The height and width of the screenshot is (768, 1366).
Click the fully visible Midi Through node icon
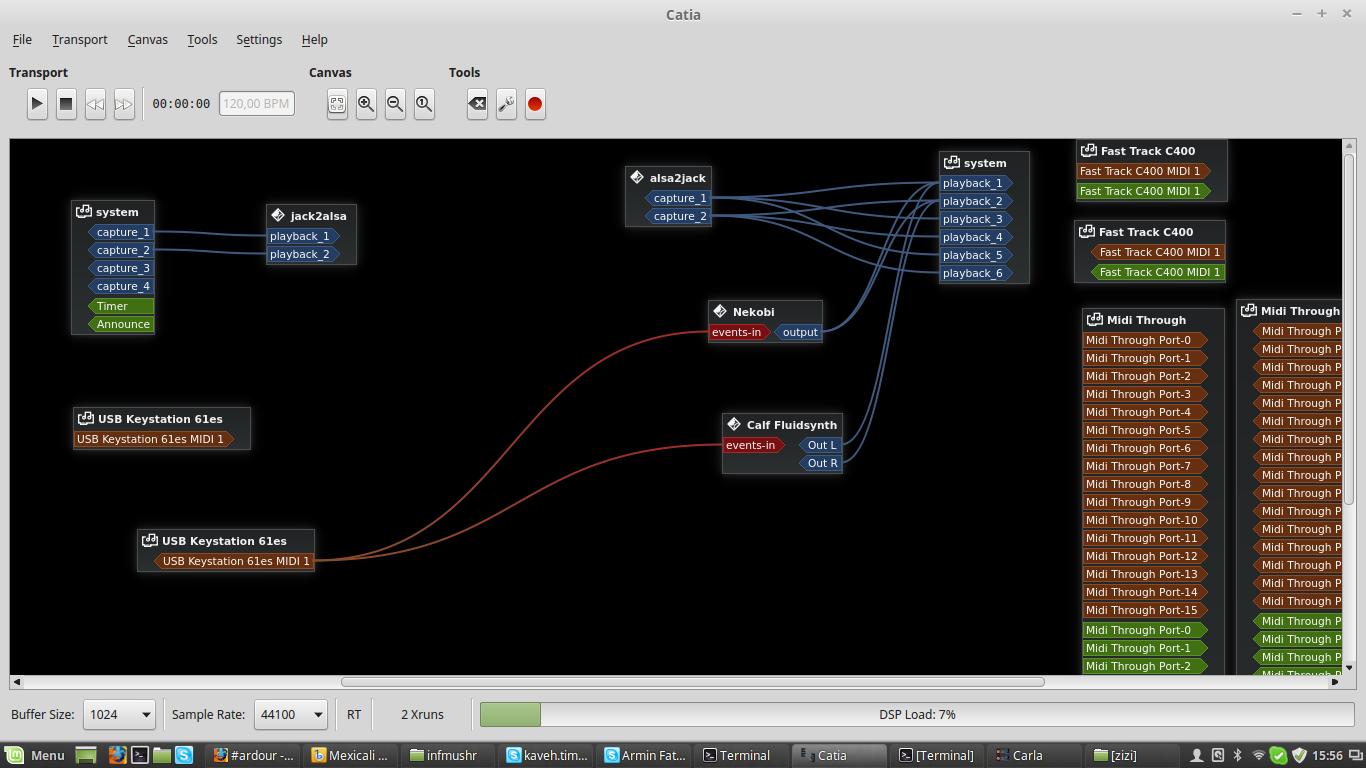(1095, 319)
